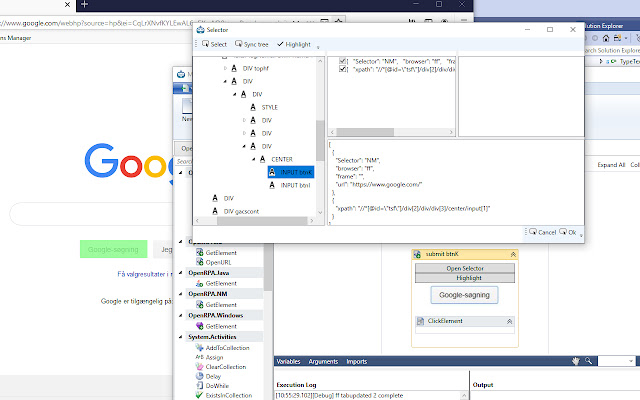Click the icon of INPUT btnK node
Viewport: 640px width, 400px height.
click(x=272, y=172)
